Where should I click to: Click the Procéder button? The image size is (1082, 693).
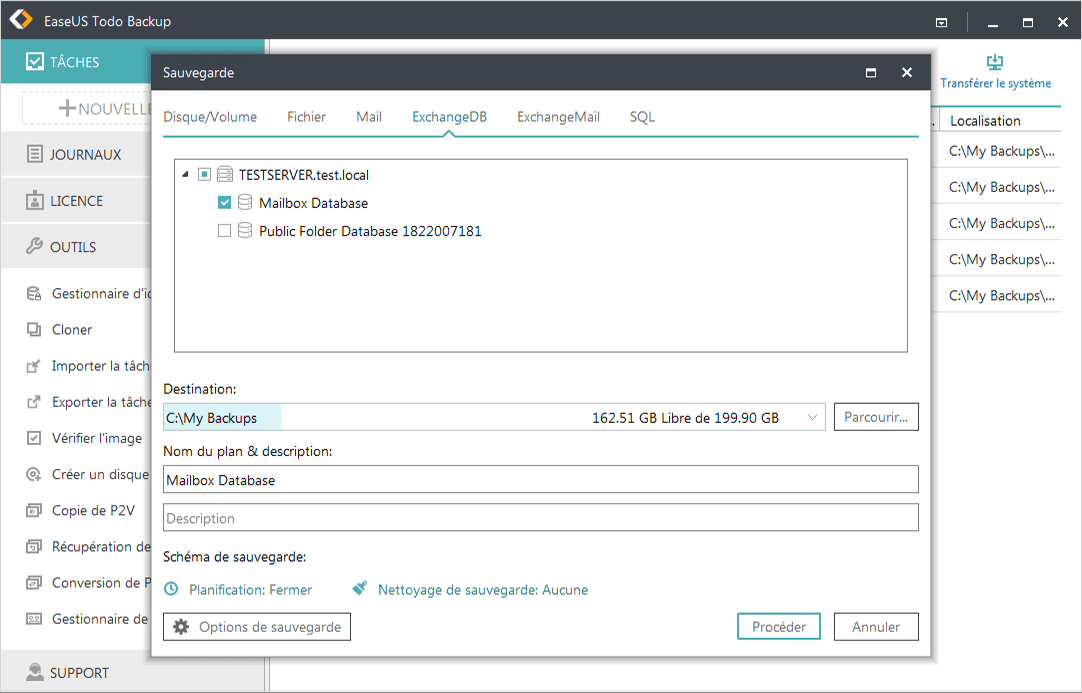tap(778, 626)
